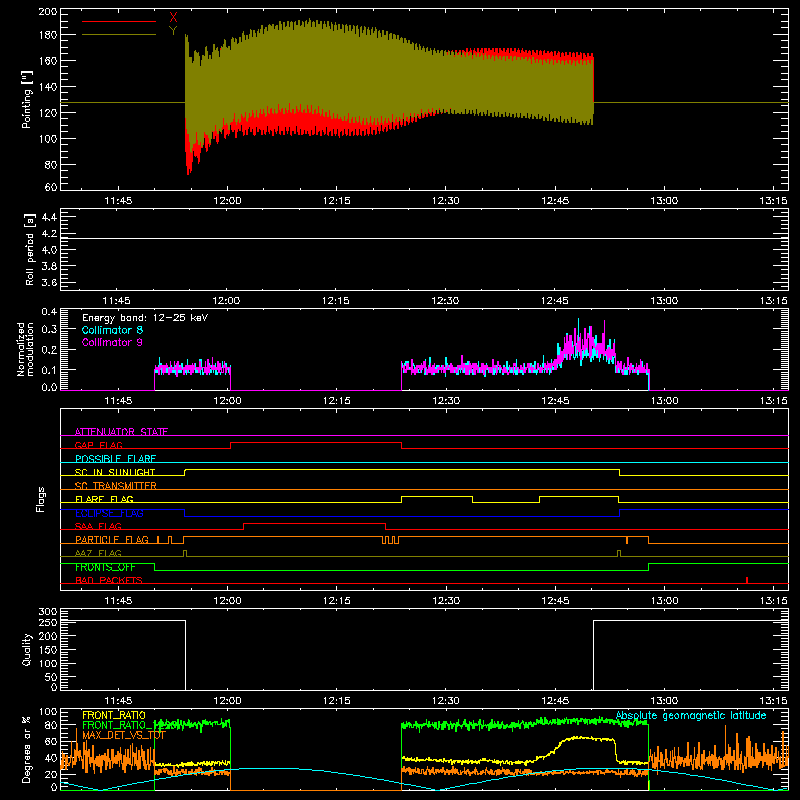The height and width of the screenshot is (800, 800).
Task: Click the 'Normalized modulation' axis title
Action: (26, 349)
